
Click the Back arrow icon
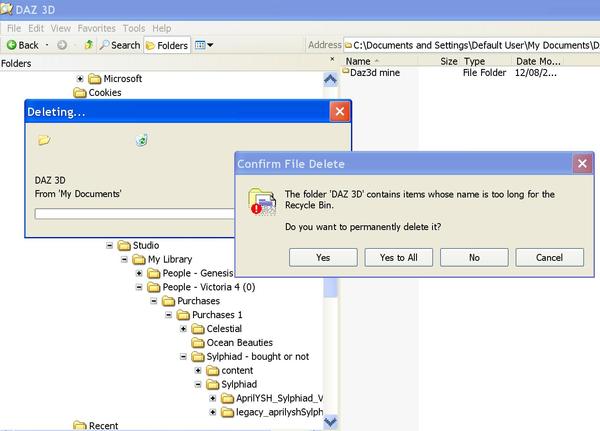pyautogui.click(x=11, y=45)
